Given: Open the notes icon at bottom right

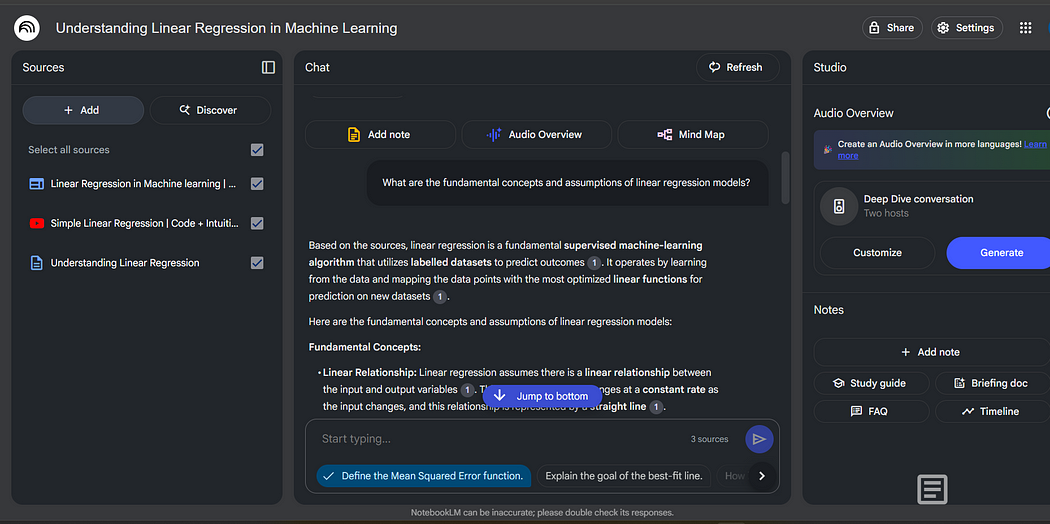Looking at the screenshot, I should pos(932,489).
